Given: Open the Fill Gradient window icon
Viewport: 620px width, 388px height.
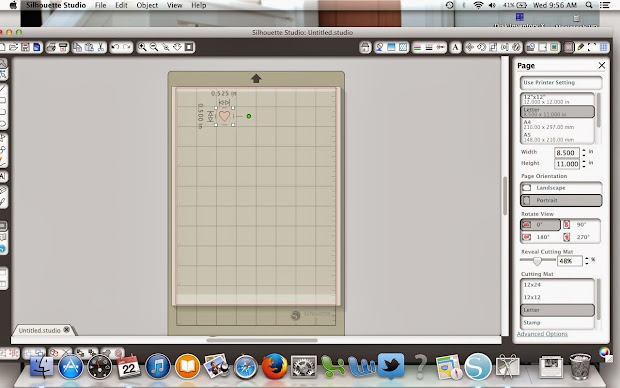Looking at the screenshot, I should (x=391, y=48).
